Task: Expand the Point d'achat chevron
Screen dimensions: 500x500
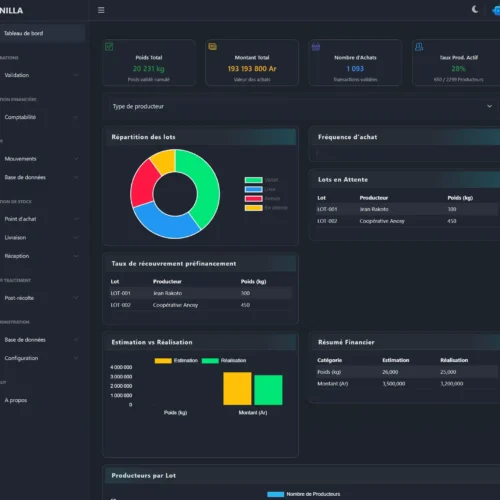Action: 76,219
